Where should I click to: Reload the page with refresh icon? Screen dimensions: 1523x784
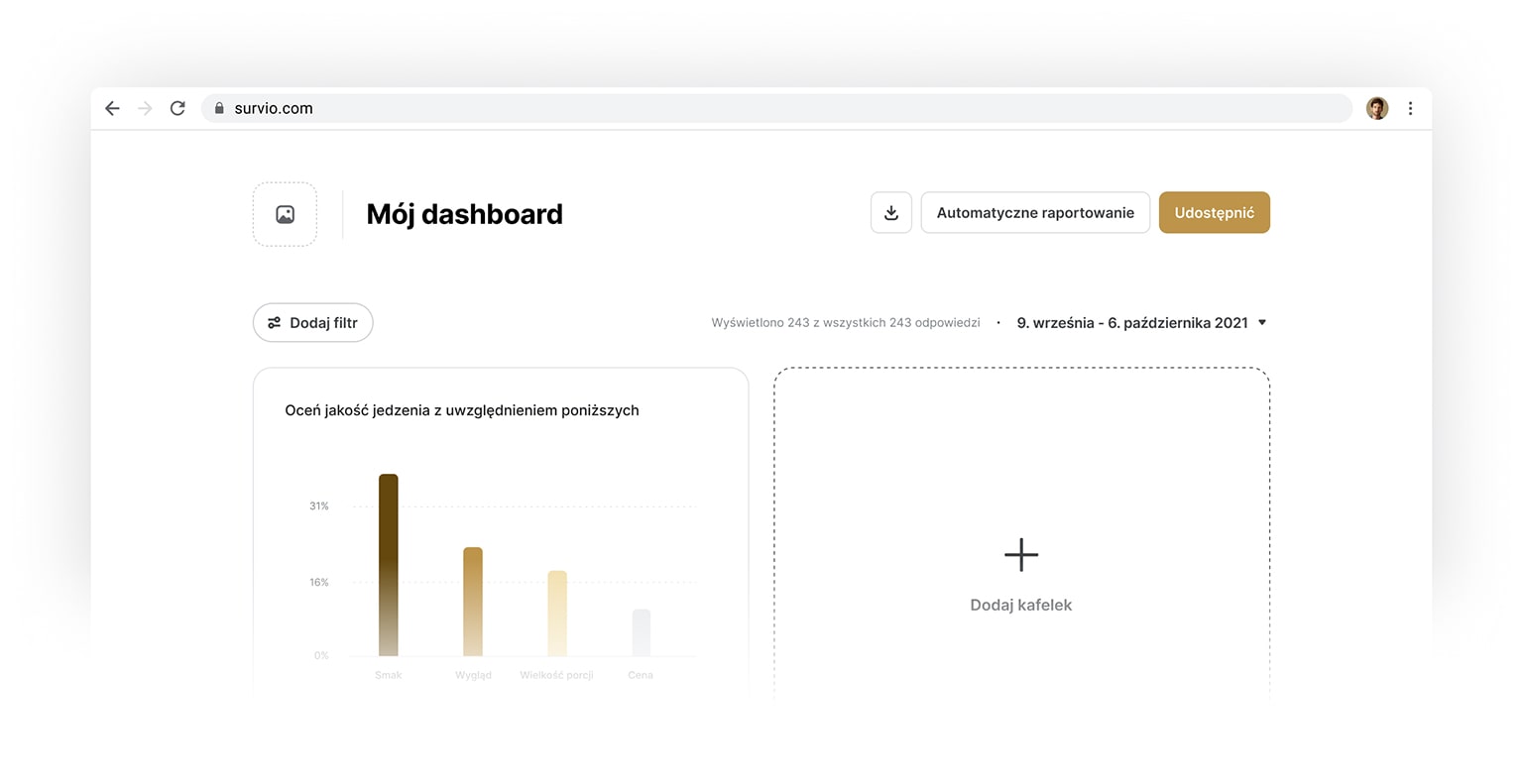pos(177,108)
